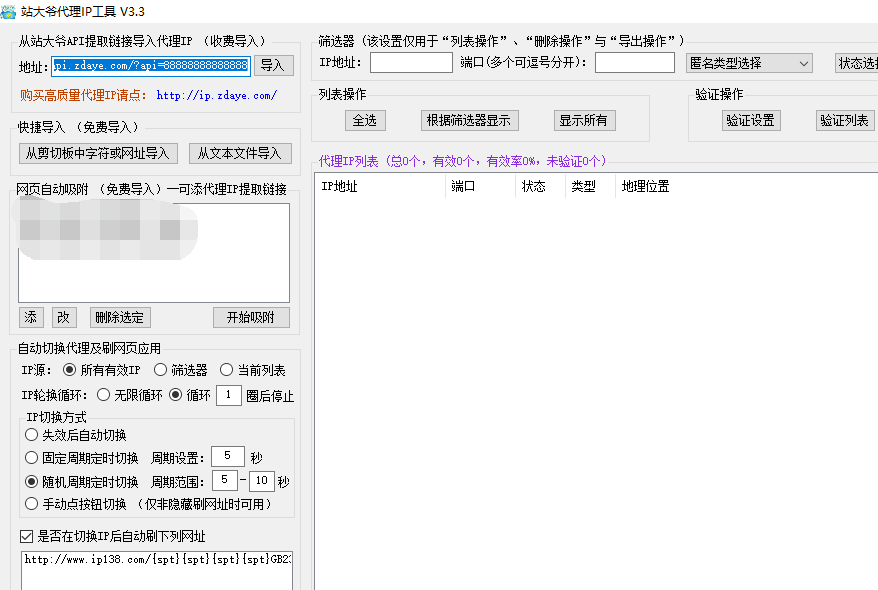The height and width of the screenshot is (590, 878).
Task: Click the 改 button to modify selected link
Action: point(64,317)
